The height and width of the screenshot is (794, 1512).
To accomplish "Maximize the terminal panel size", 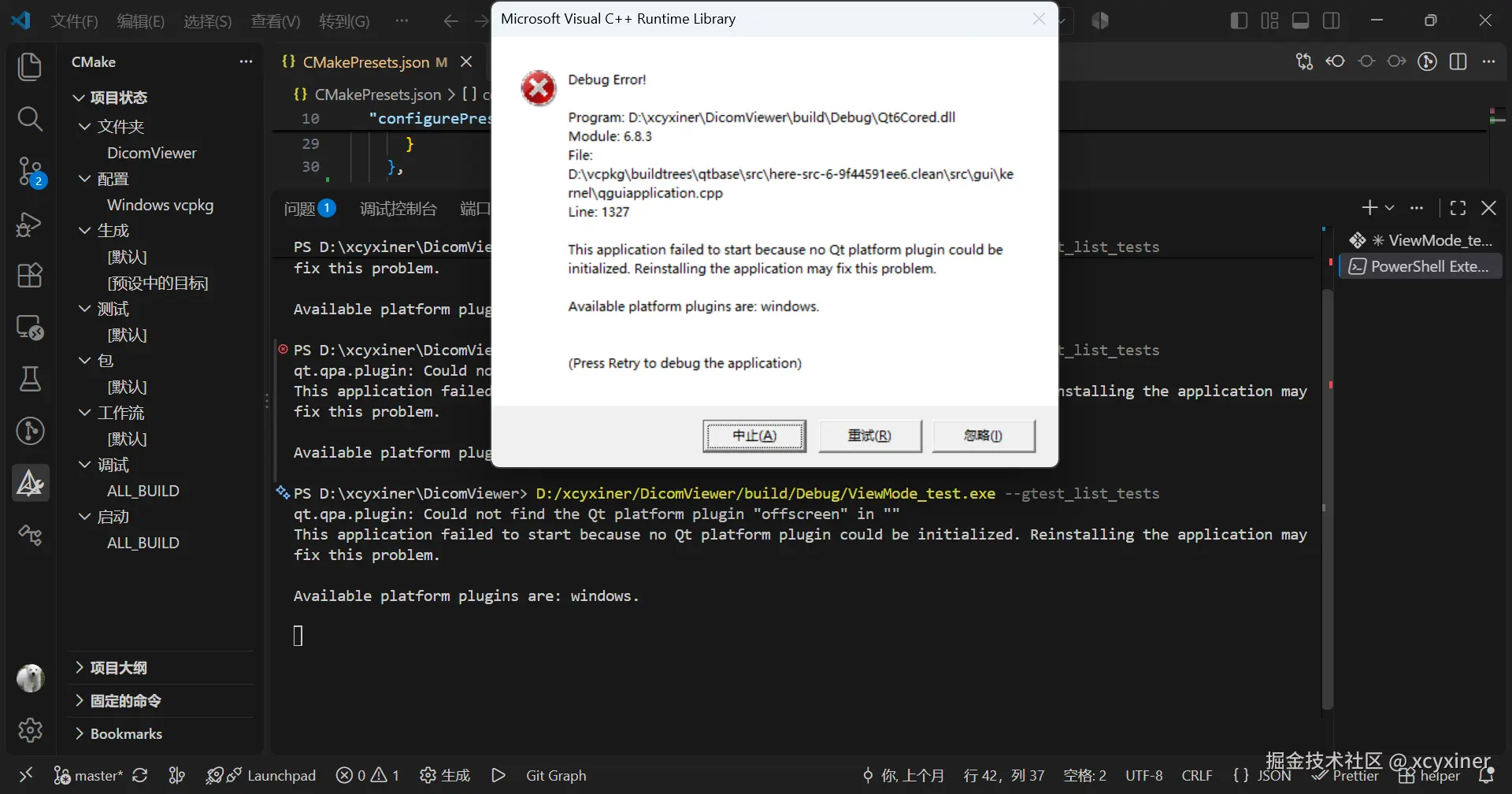I will 1458,208.
